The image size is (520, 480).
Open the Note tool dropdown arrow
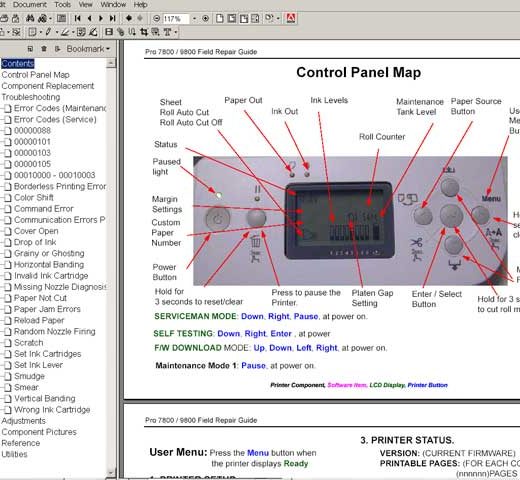coord(41,32)
